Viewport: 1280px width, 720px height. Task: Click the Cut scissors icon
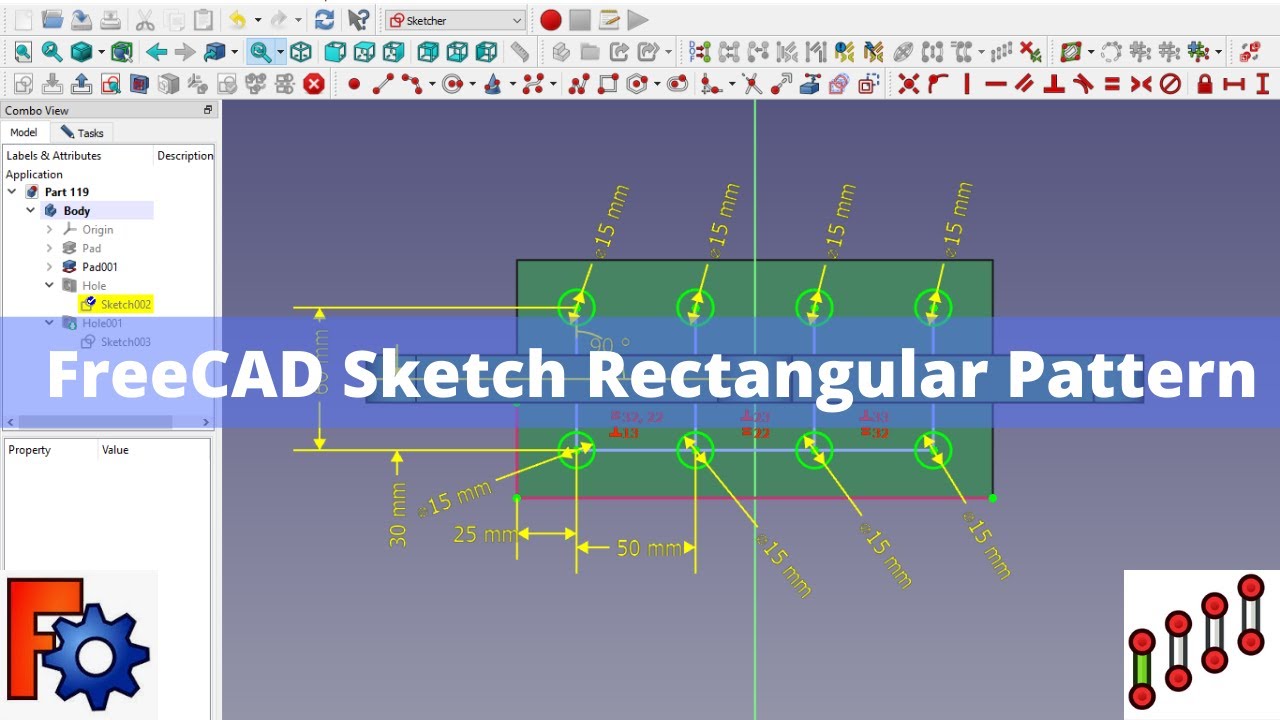(145, 19)
